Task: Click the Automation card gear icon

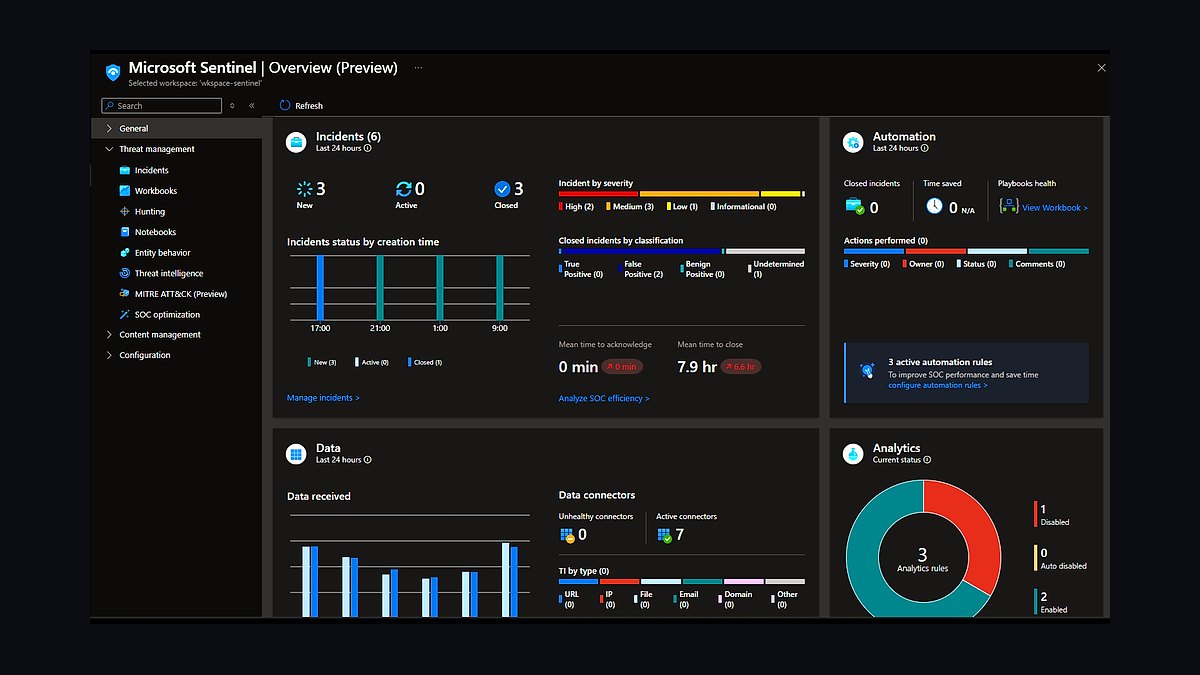Action: (853, 142)
